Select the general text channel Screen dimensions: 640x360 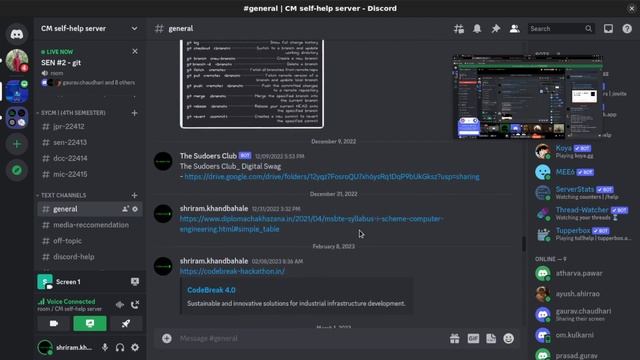tap(90, 209)
